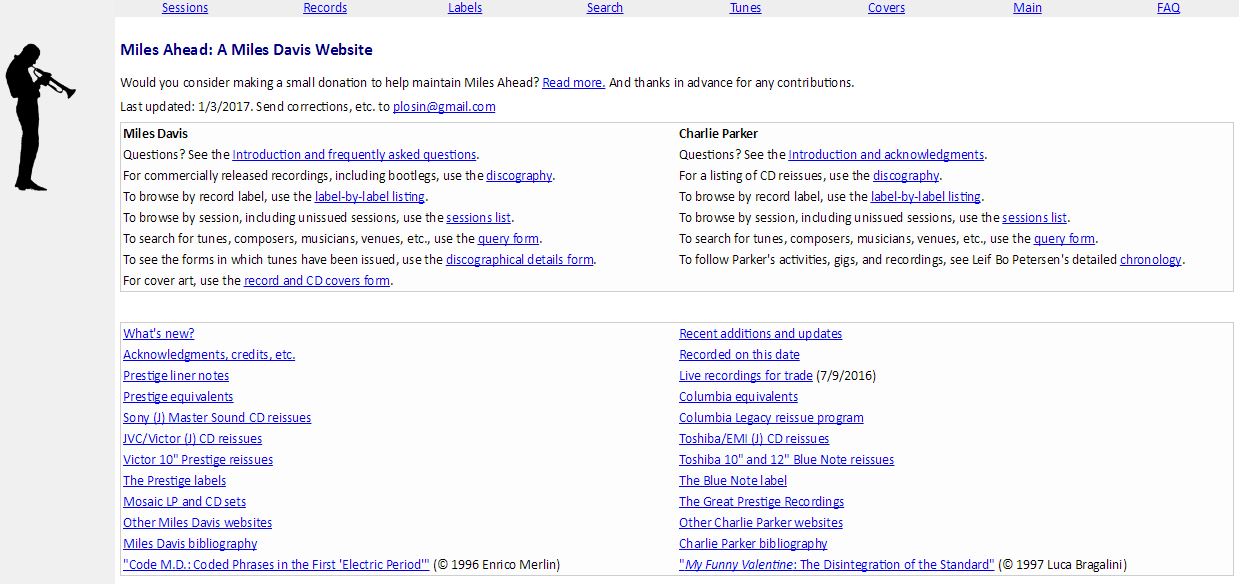Open 'Toshiba 10" and 12" Blue Note reissues'

point(786,460)
